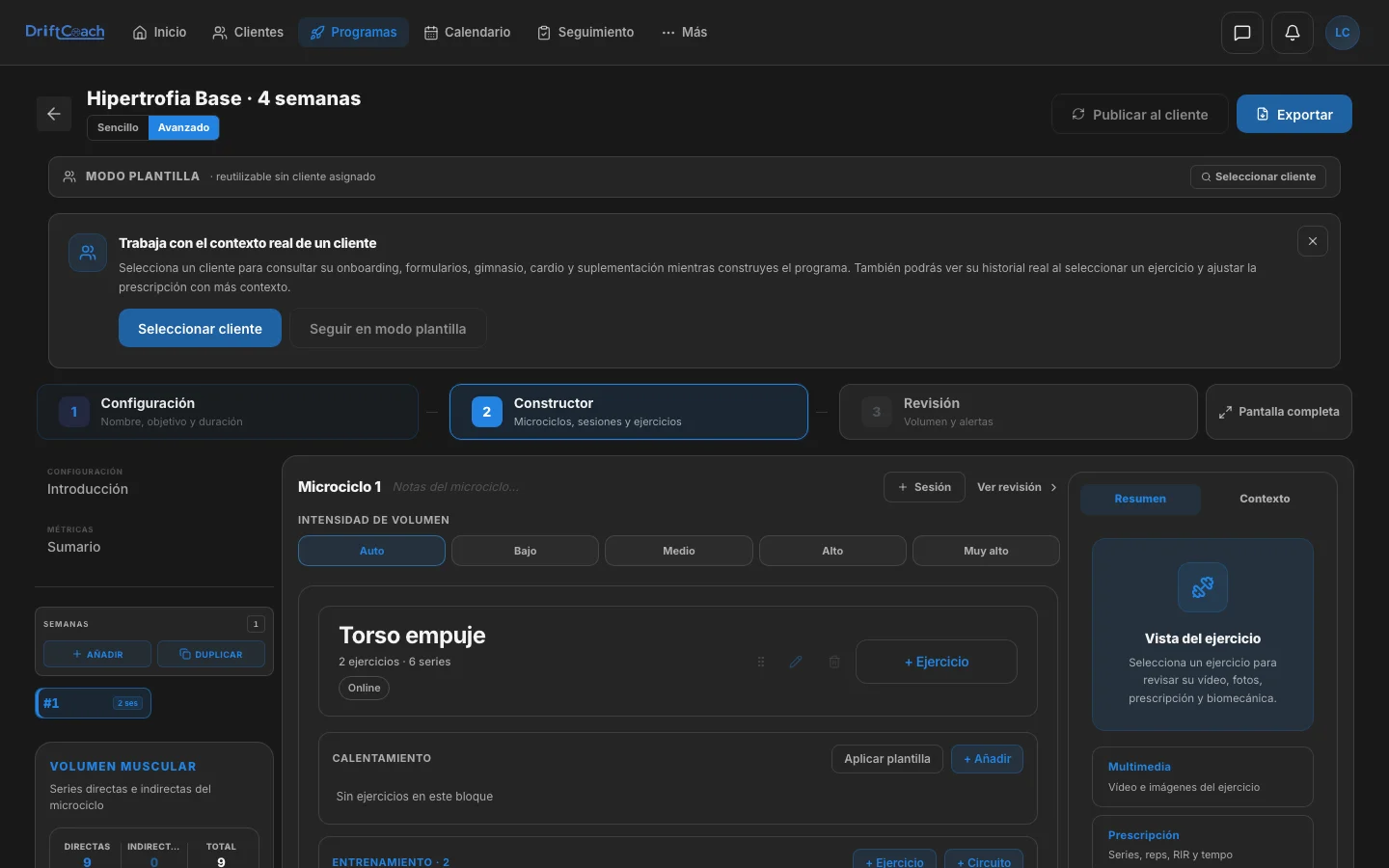Set volume intensity to Medio
This screenshot has height=868, width=1389.
pyautogui.click(x=679, y=551)
